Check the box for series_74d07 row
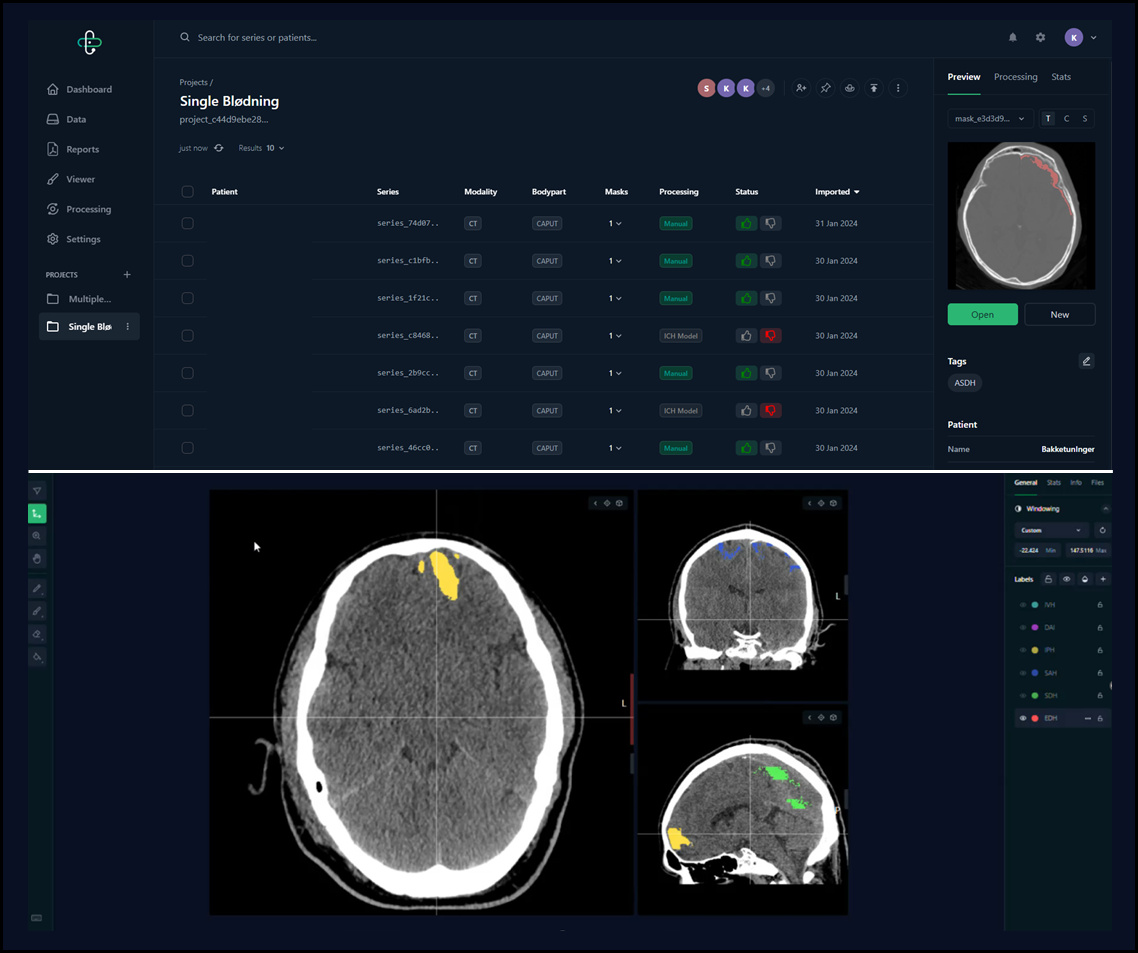Viewport: 1138px width, 953px height. click(x=187, y=224)
